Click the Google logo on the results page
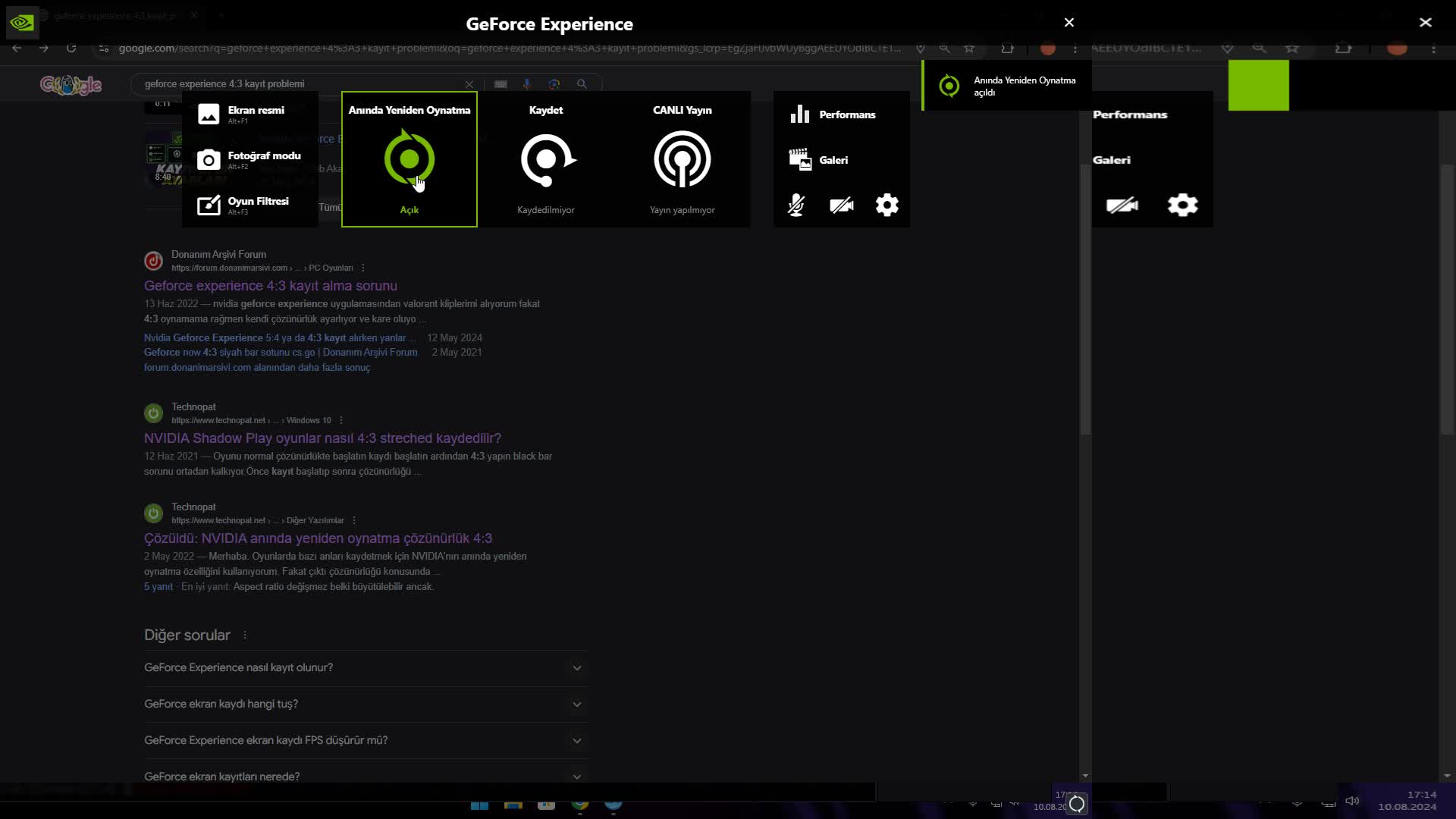This screenshot has width=1456, height=819. coord(71,84)
